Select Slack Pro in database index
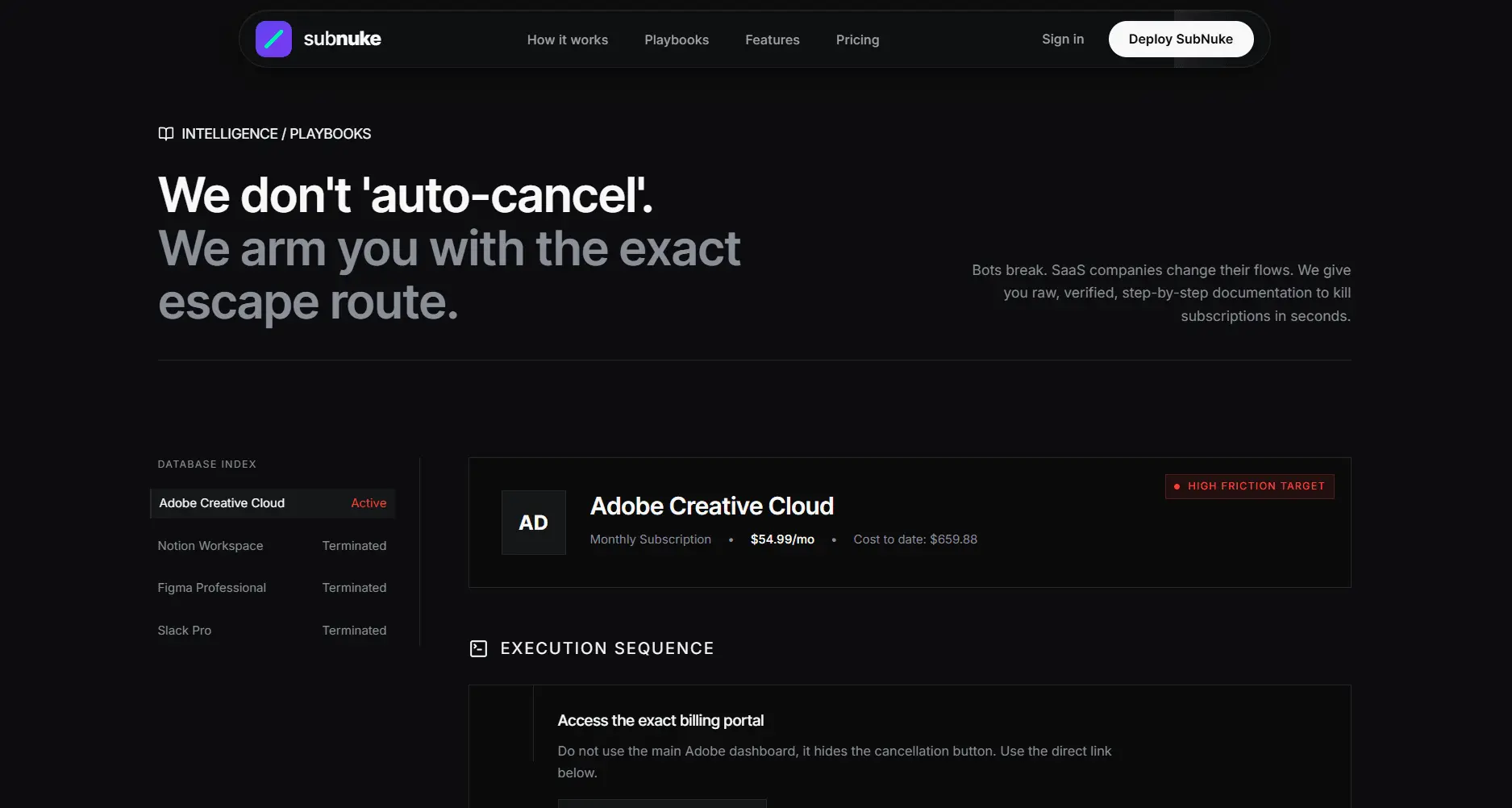Screen dimensions: 1512x808 tap(273, 631)
